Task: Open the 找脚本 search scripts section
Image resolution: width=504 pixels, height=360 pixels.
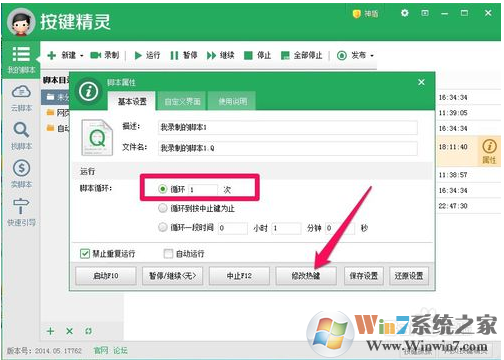Action: point(21,136)
